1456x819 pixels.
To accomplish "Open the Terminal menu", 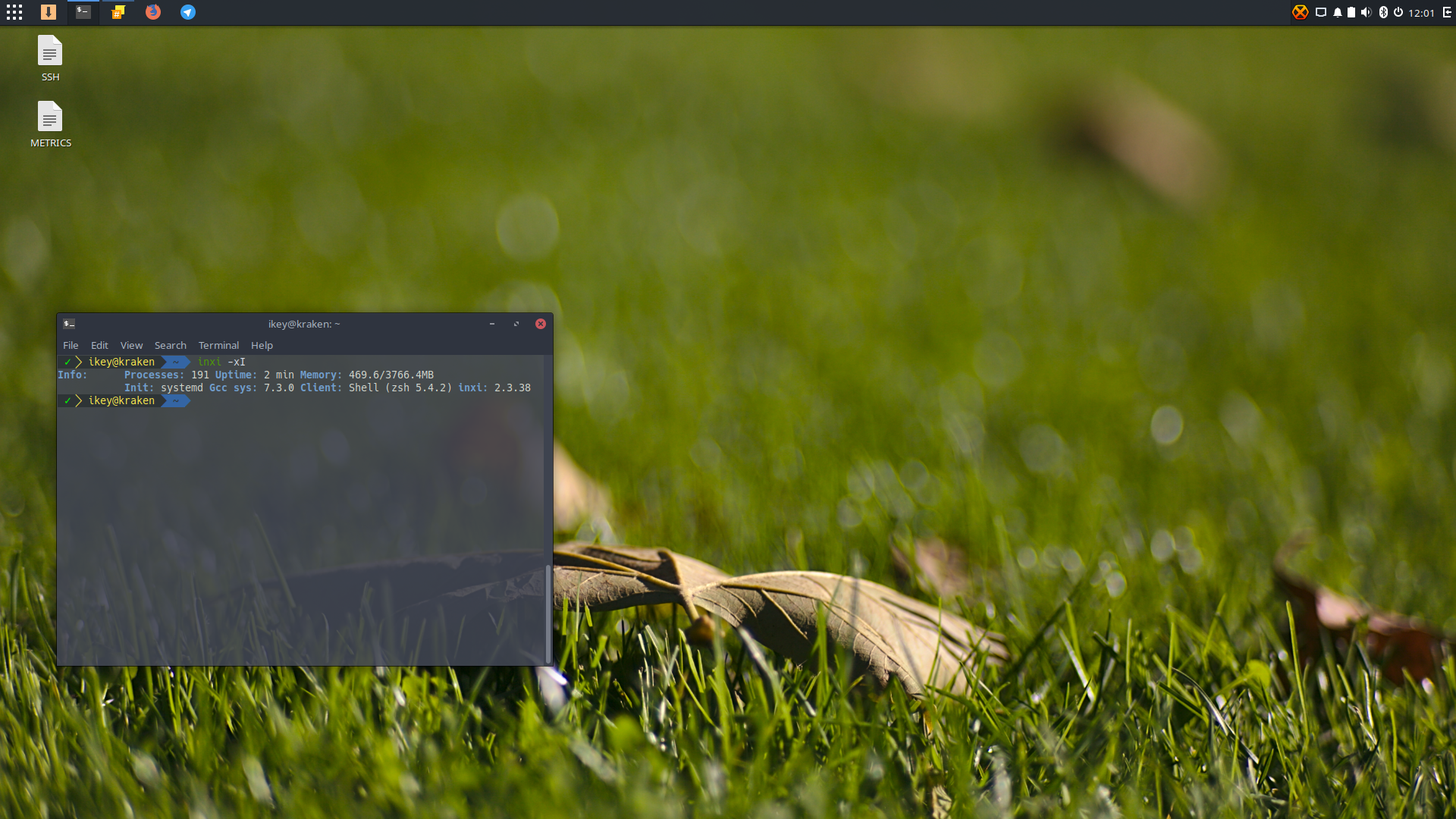I will point(218,345).
